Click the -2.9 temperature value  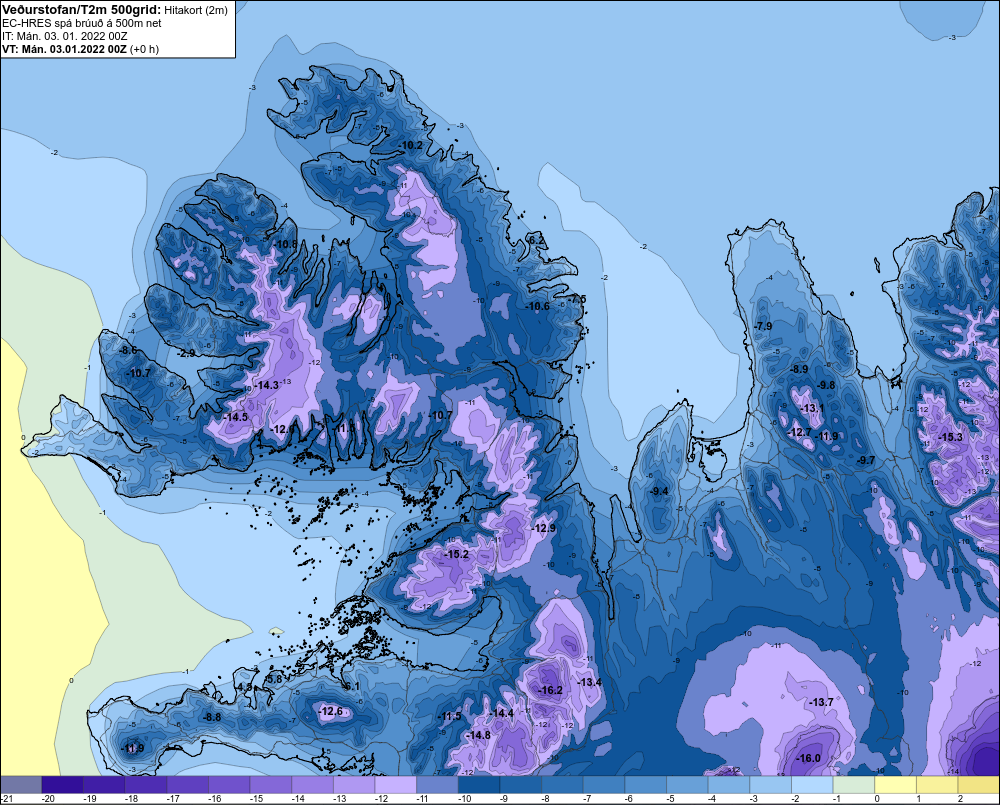click(x=186, y=353)
